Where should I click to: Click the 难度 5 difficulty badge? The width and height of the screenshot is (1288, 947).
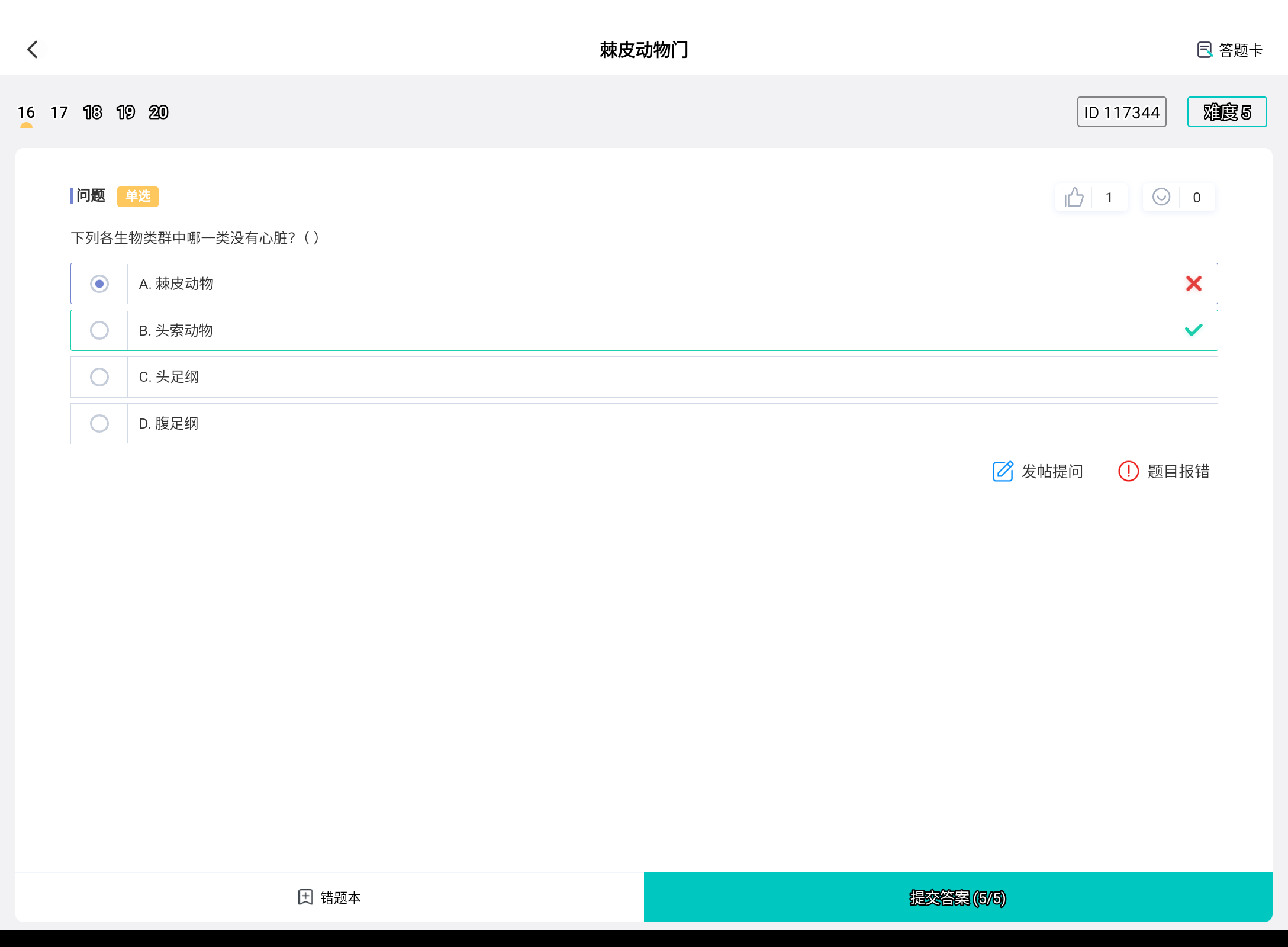tap(1226, 112)
